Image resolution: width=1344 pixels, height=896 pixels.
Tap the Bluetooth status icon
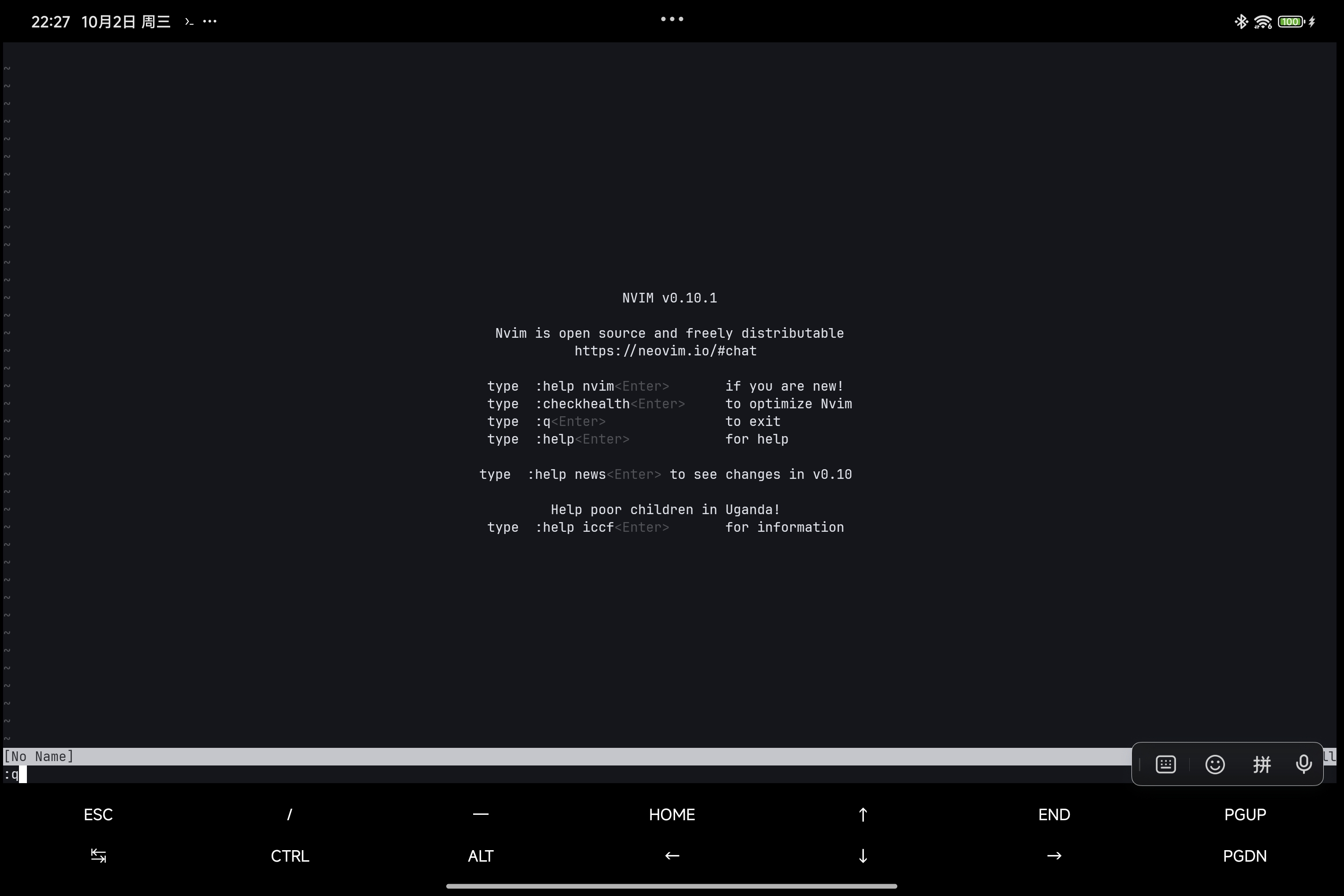[x=1240, y=22]
